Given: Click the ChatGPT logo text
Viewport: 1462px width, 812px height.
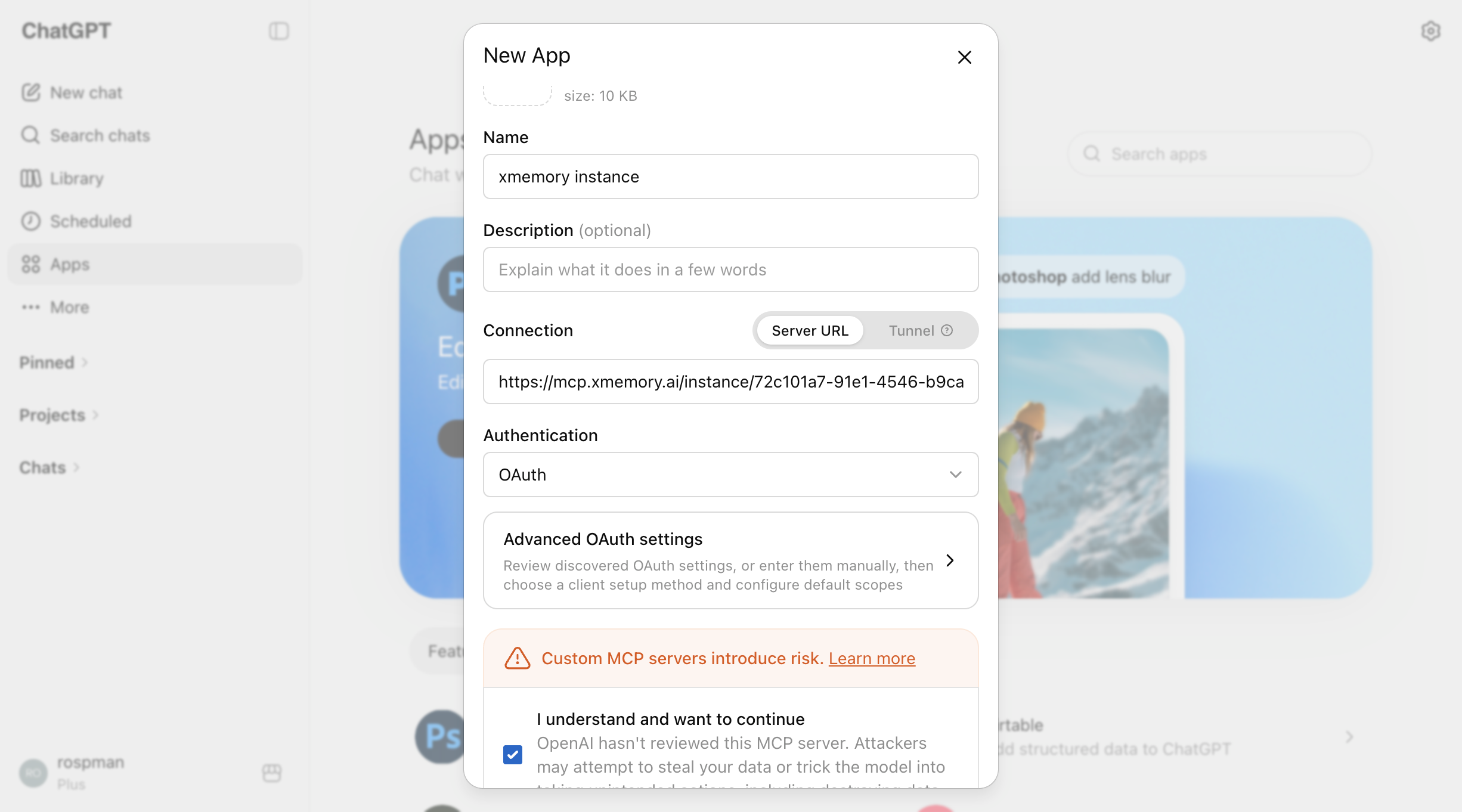Looking at the screenshot, I should (66, 31).
